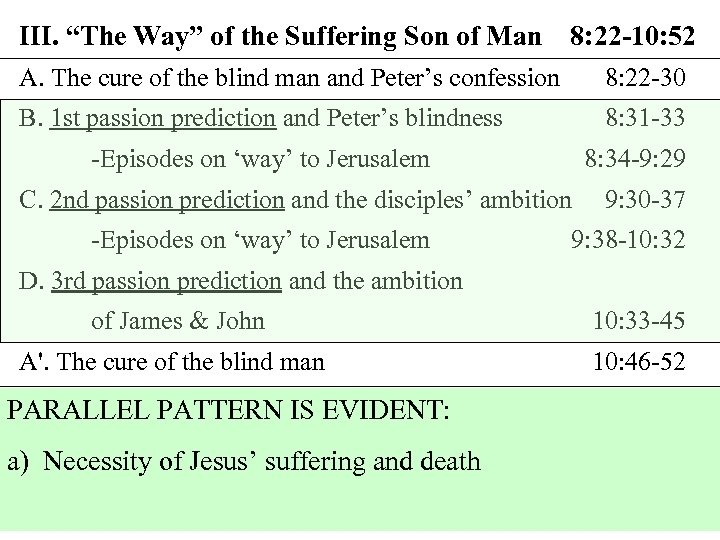Click the verse reference 8:22-30
Image resolution: width=720 pixels, height=540 pixels.
coord(645,77)
